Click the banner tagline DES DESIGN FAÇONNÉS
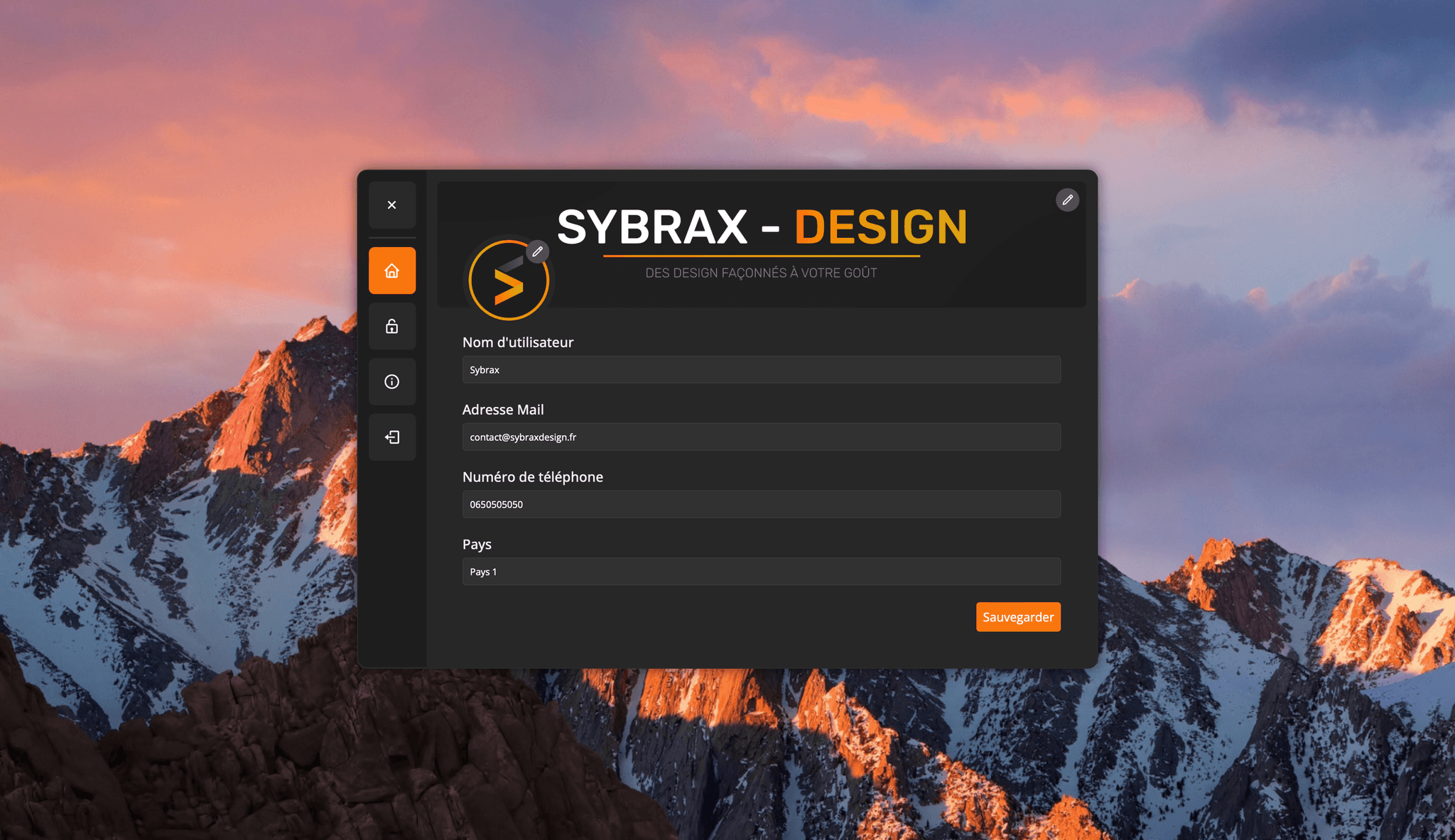Viewport: 1455px width, 840px height. [x=761, y=273]
